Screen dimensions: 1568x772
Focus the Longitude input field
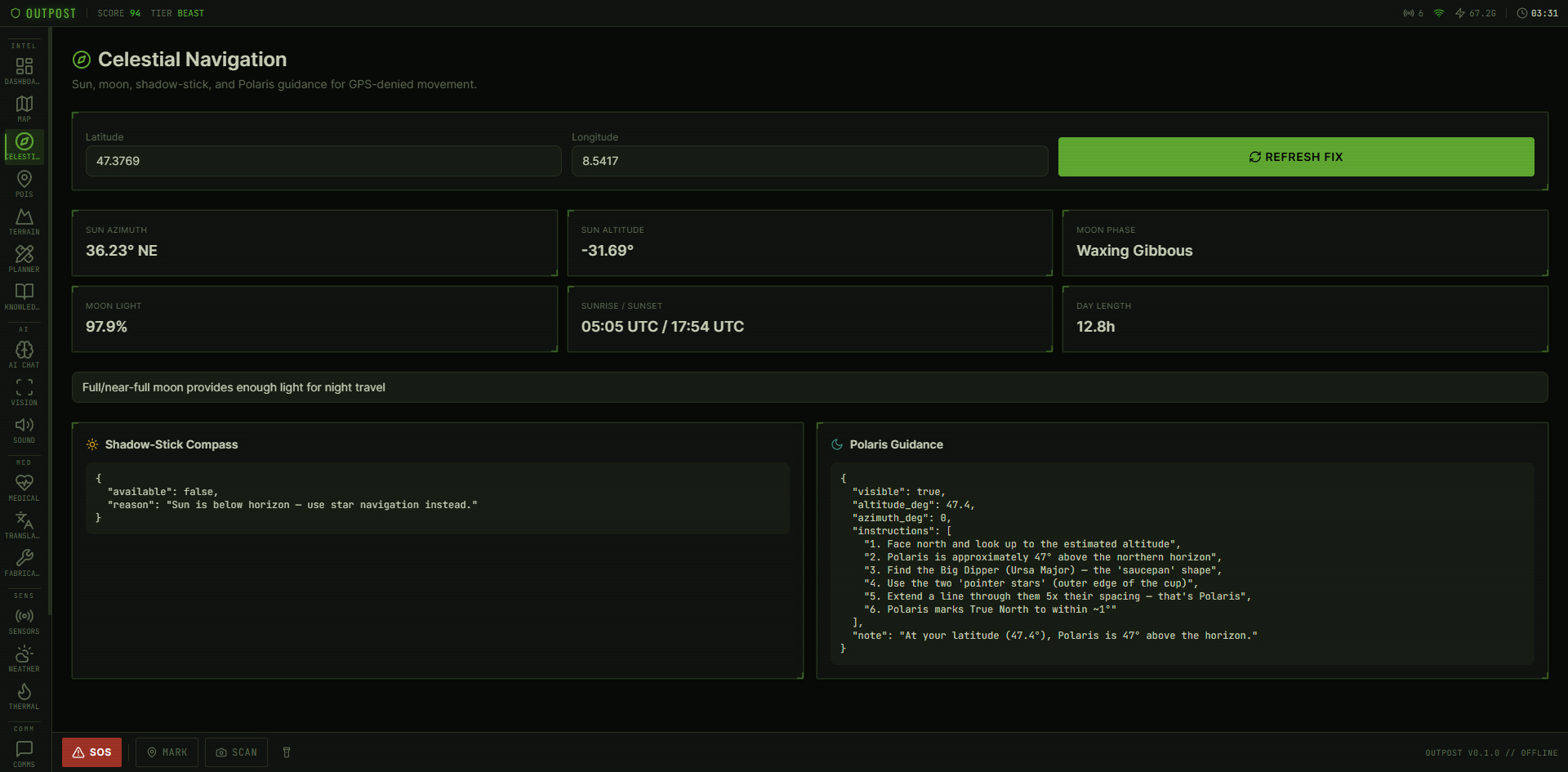click(808, 161)
